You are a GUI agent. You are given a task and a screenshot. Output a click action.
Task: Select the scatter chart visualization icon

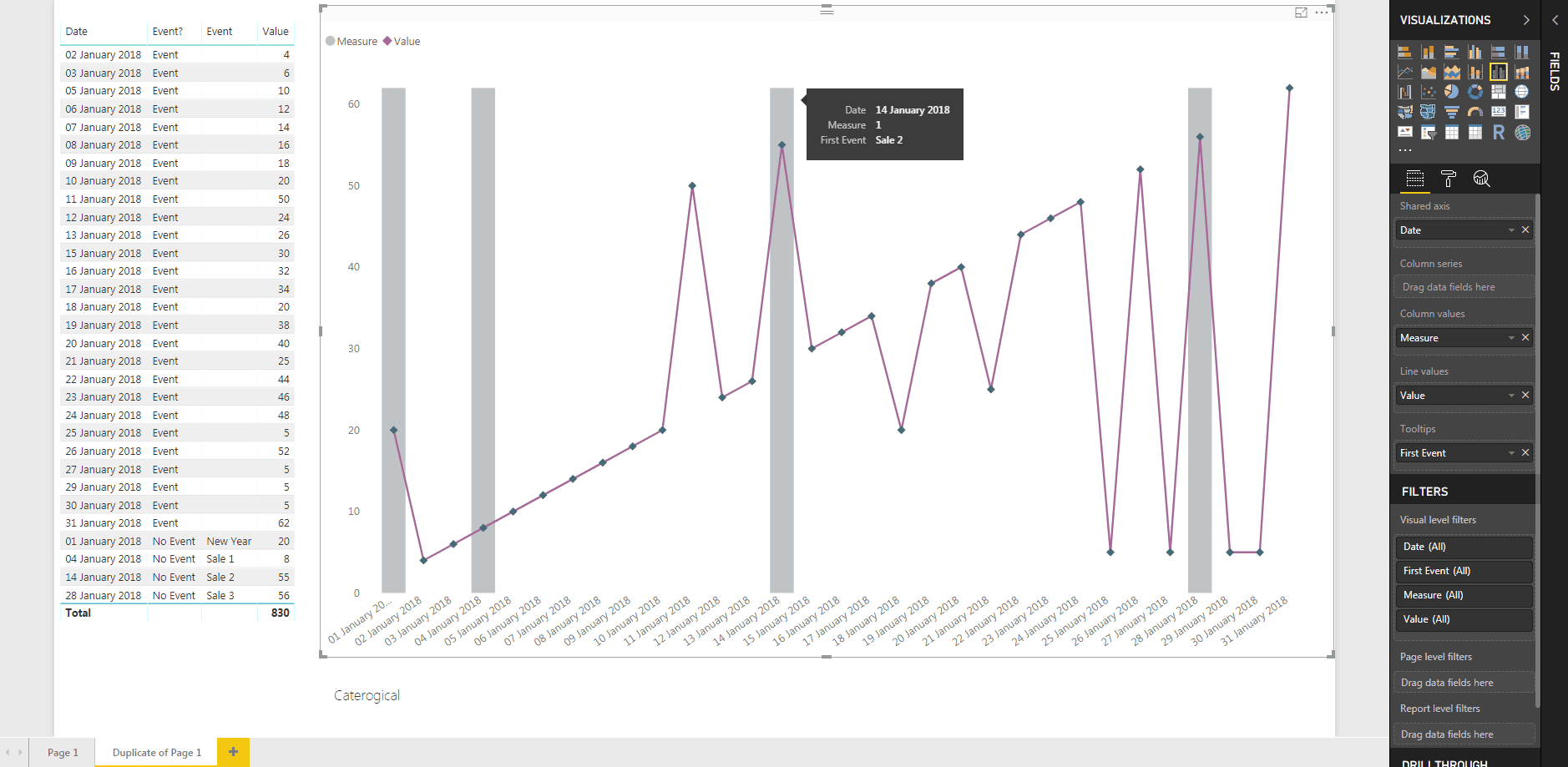click(1429, 92)
